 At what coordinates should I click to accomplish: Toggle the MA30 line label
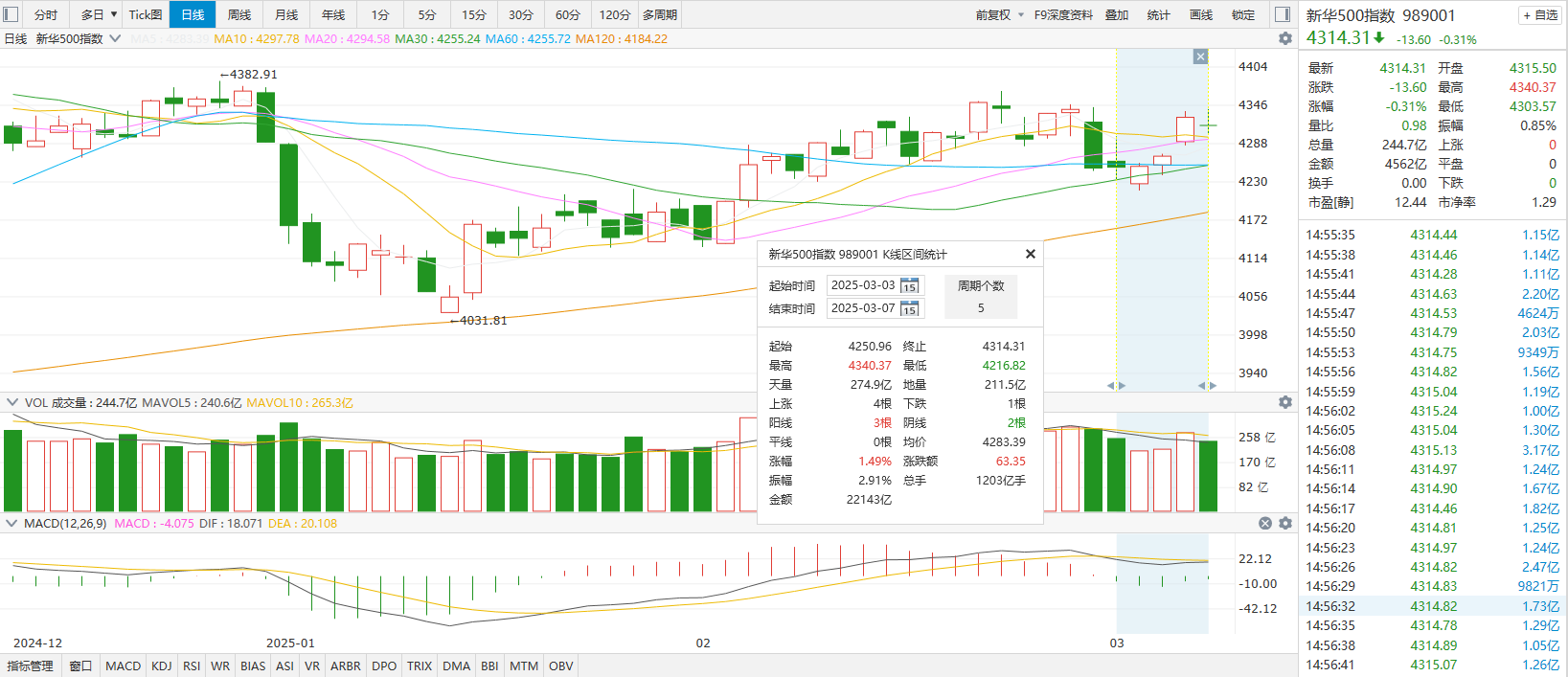pyautogui.click(x=438, y=38)
